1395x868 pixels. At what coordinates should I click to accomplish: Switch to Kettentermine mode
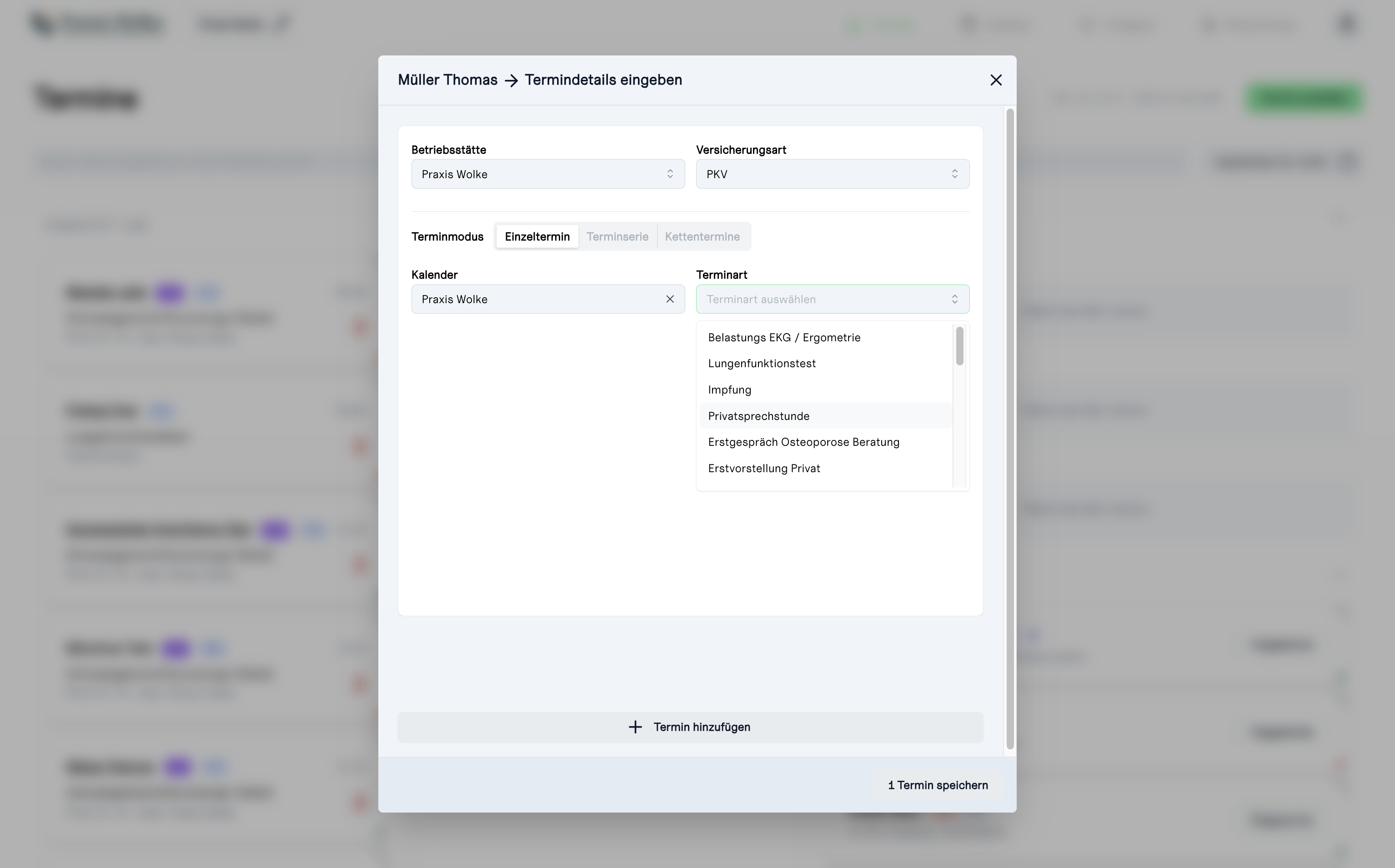703,236
